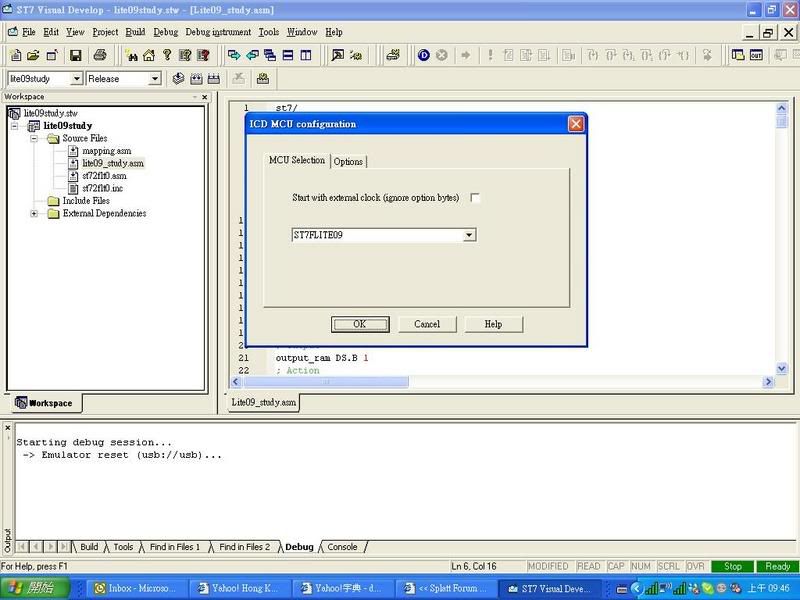Screen dimensions: 800x600
Task: Click the Lite09_study.asm editor tab
Action: coord(263,403)
